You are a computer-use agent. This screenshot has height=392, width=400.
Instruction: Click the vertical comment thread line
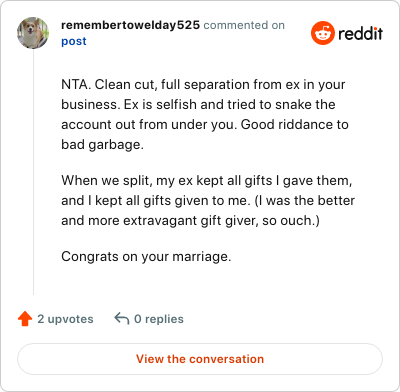33,172
